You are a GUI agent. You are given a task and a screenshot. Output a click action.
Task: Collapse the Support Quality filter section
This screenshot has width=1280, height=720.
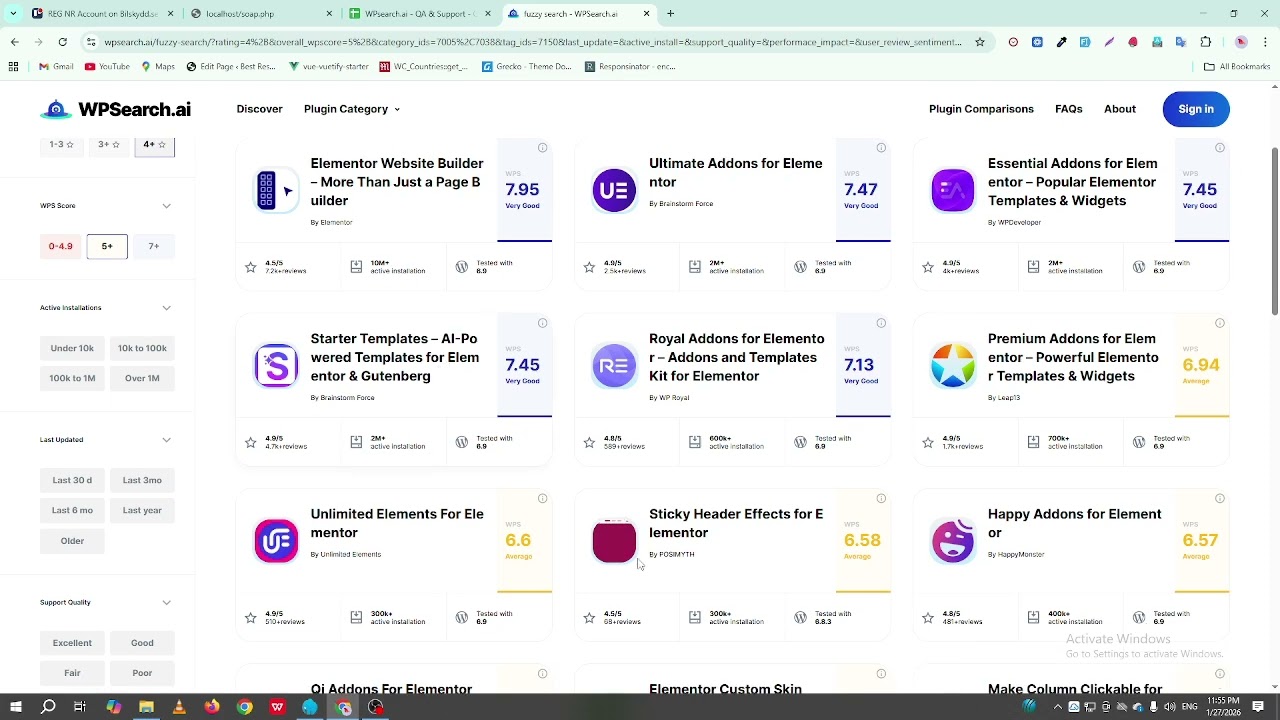tap(166, 603)
